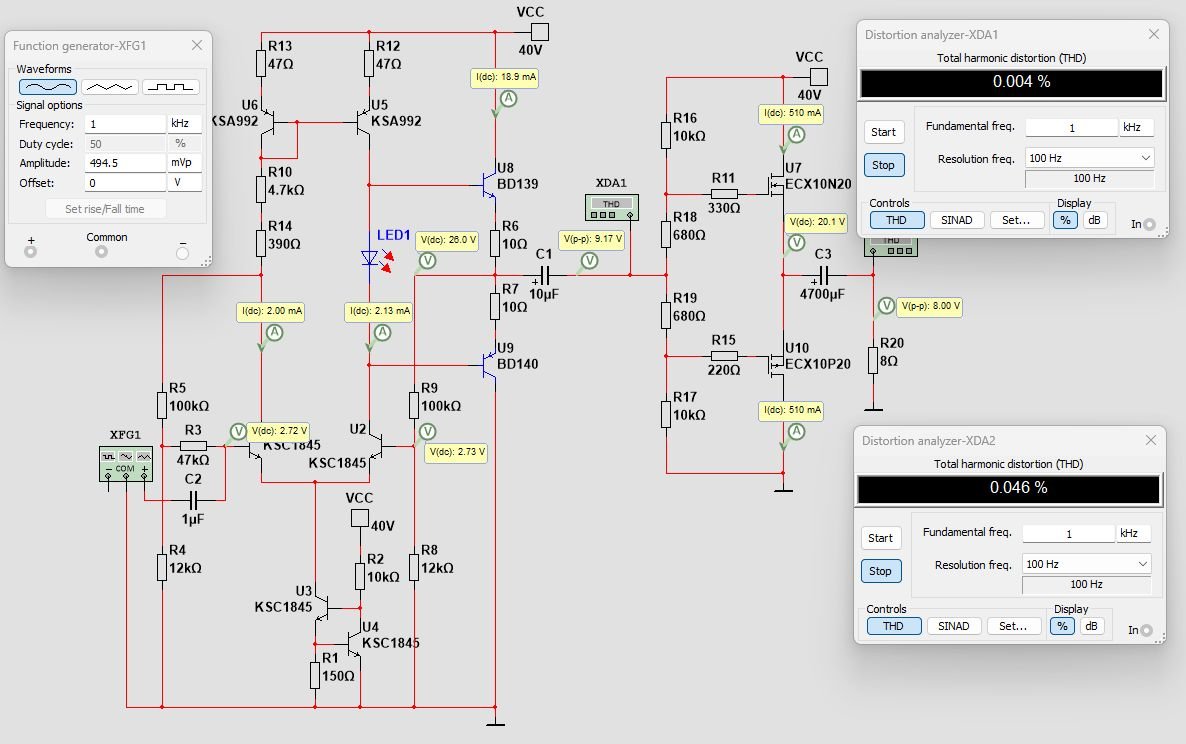Click the upper 510 mA current probe
This screenshot has width=1186, height=744.
tap(796, 135)
